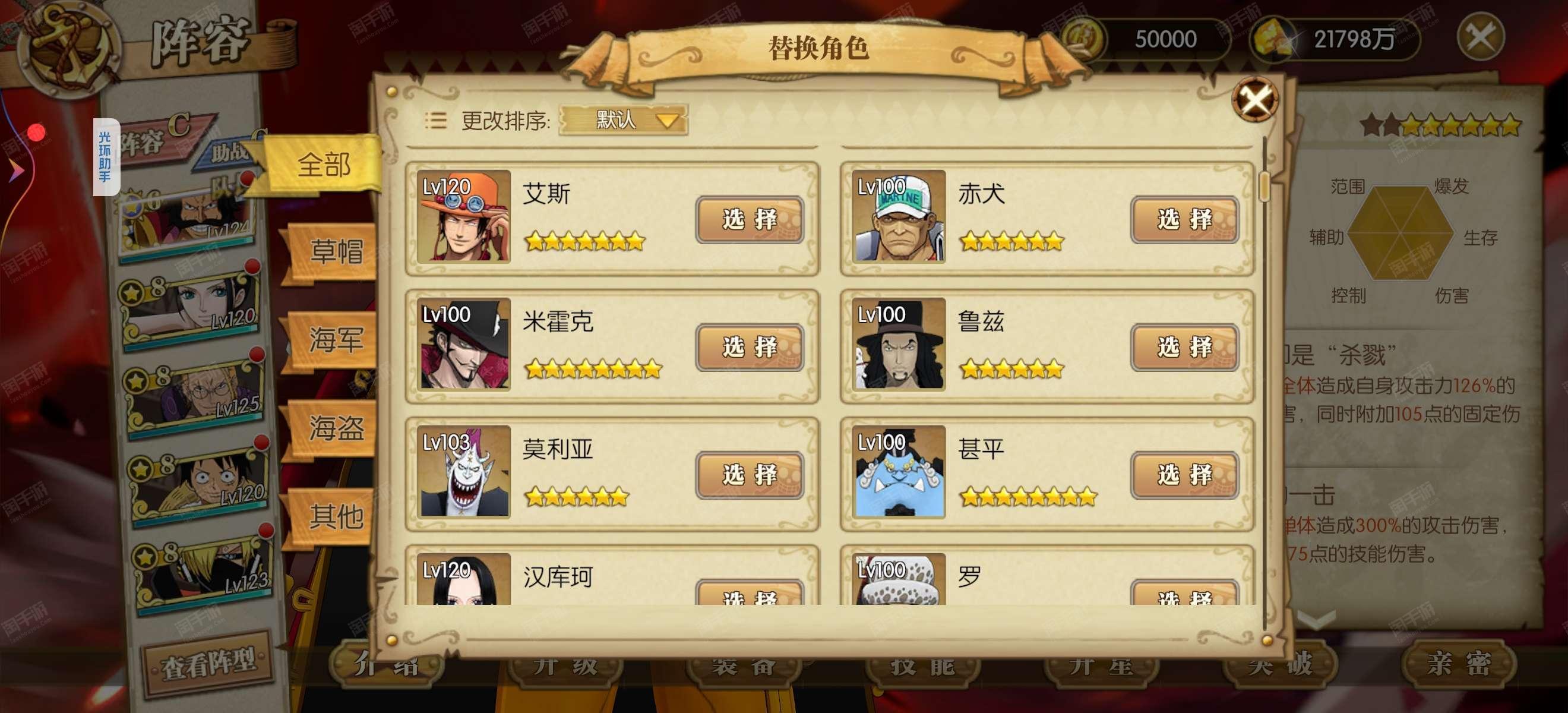This screenshot has height=713, width=1568.
Task: Expand the 光环助手 side panel
Action: pos(106,157)
